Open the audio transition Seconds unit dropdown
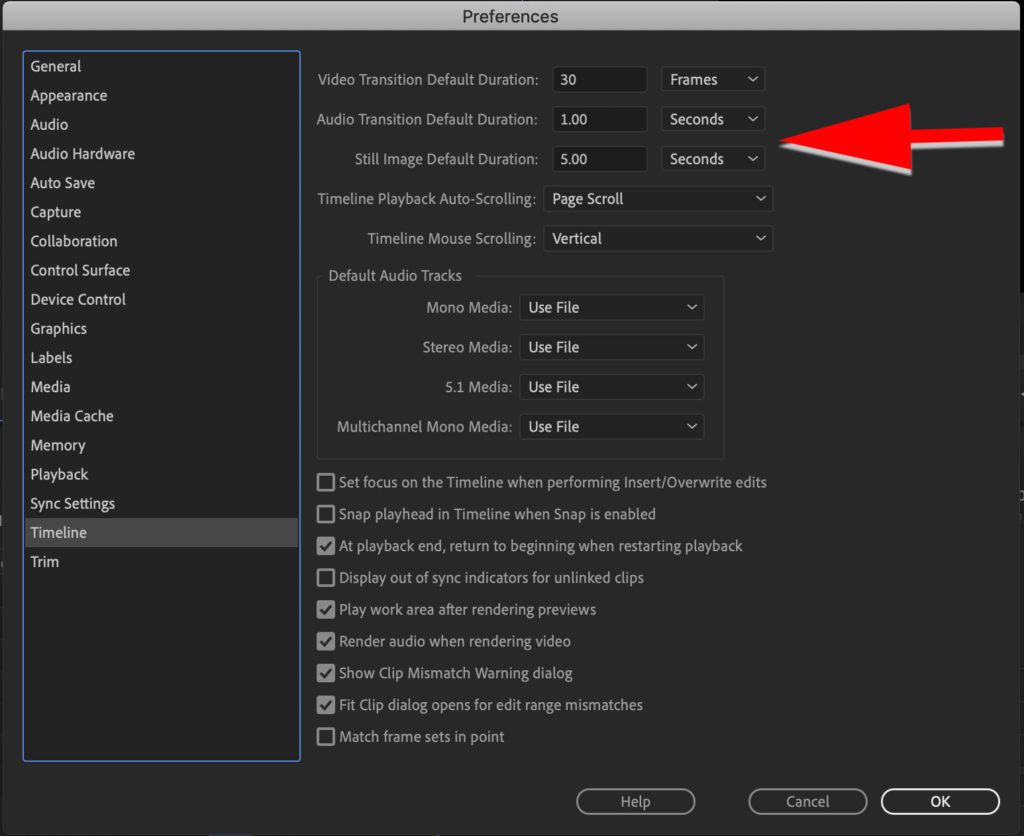 pos(713,120)
